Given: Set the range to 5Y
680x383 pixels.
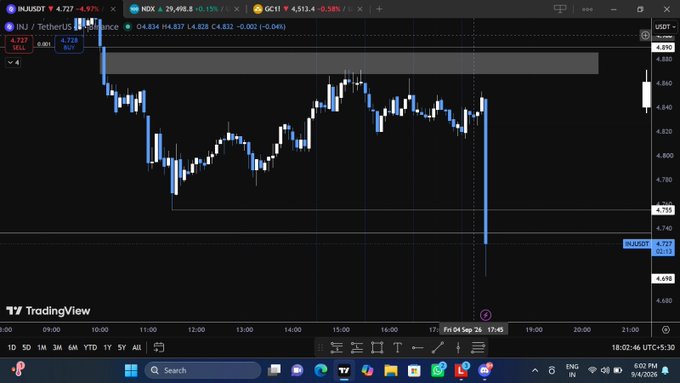Looking at the screenshot, I should [x=122, y=347].
